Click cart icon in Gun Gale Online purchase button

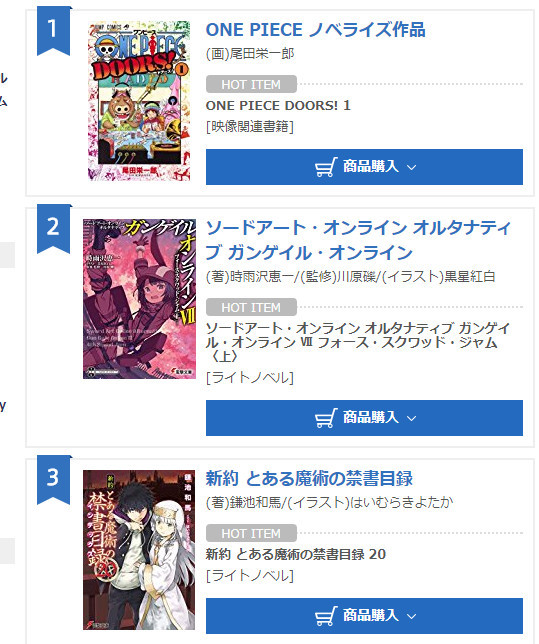click(x=326, y=418)
